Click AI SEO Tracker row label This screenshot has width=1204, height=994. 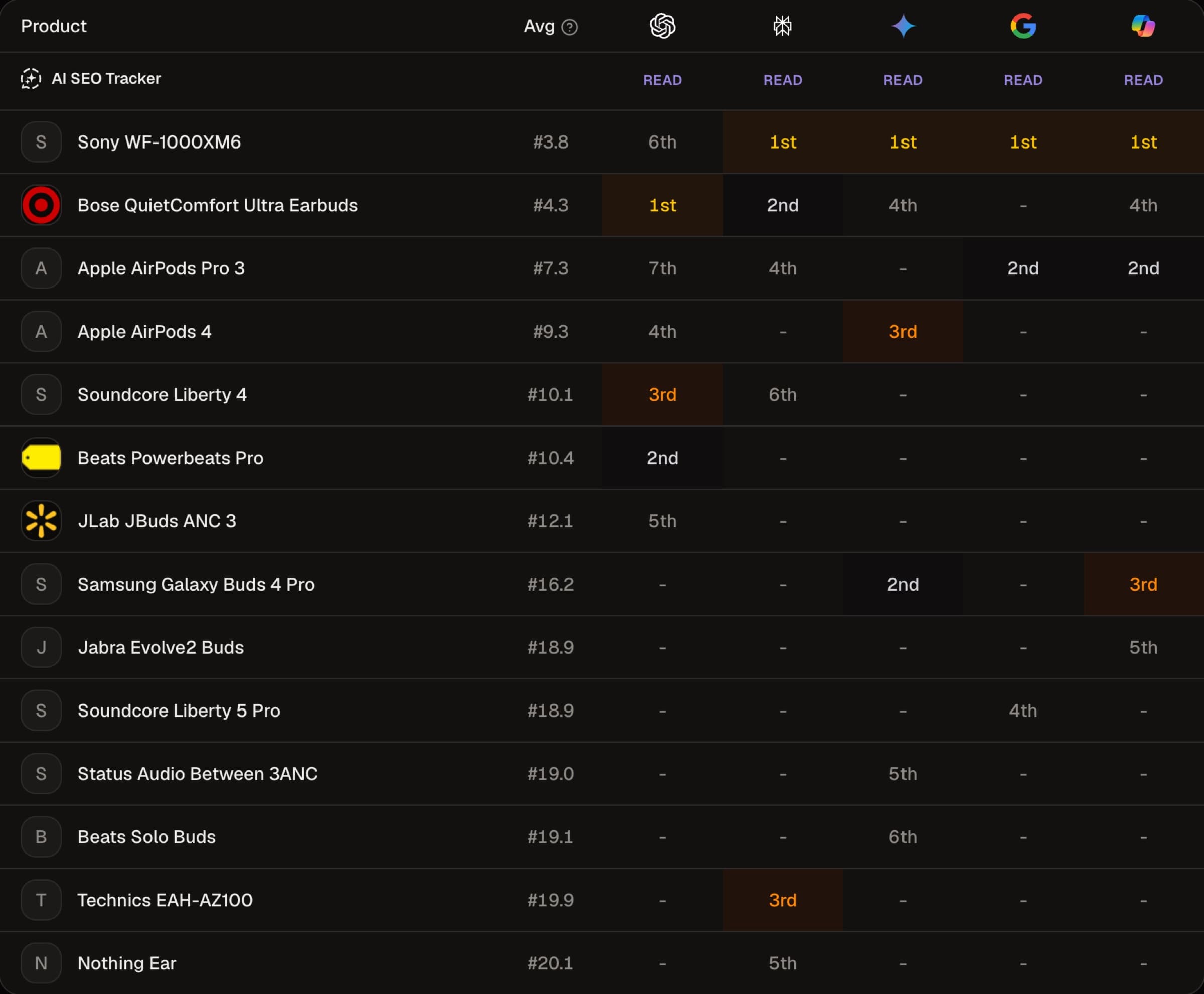[106, 78]
